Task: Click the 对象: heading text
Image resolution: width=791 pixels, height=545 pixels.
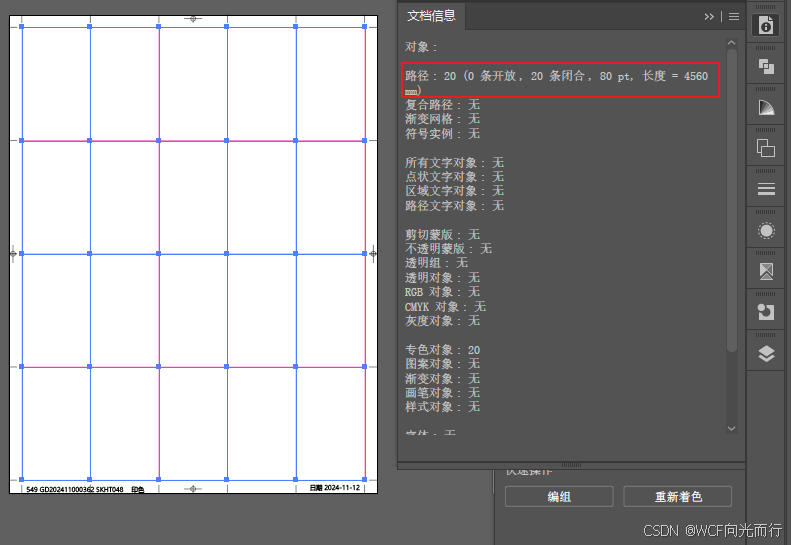Action: [x=421, y=47]
